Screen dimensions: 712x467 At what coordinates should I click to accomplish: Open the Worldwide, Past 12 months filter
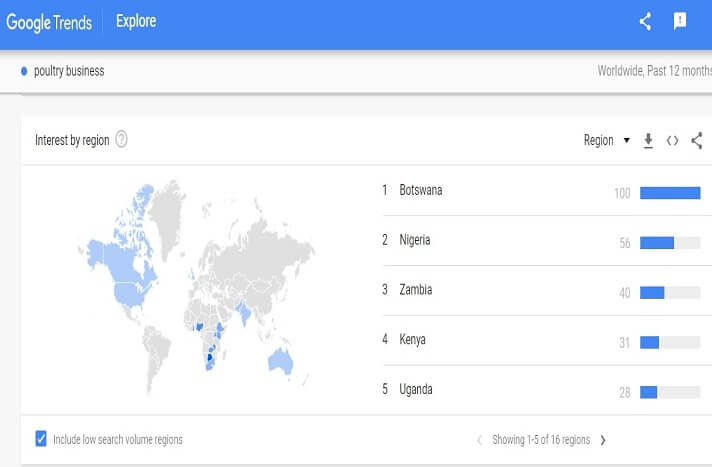coord(654,71)
